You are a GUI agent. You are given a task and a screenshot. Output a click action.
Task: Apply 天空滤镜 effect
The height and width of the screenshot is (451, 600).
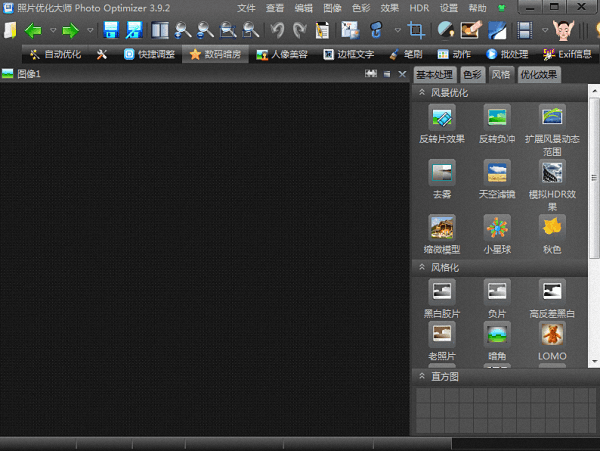tap(497, 179)
